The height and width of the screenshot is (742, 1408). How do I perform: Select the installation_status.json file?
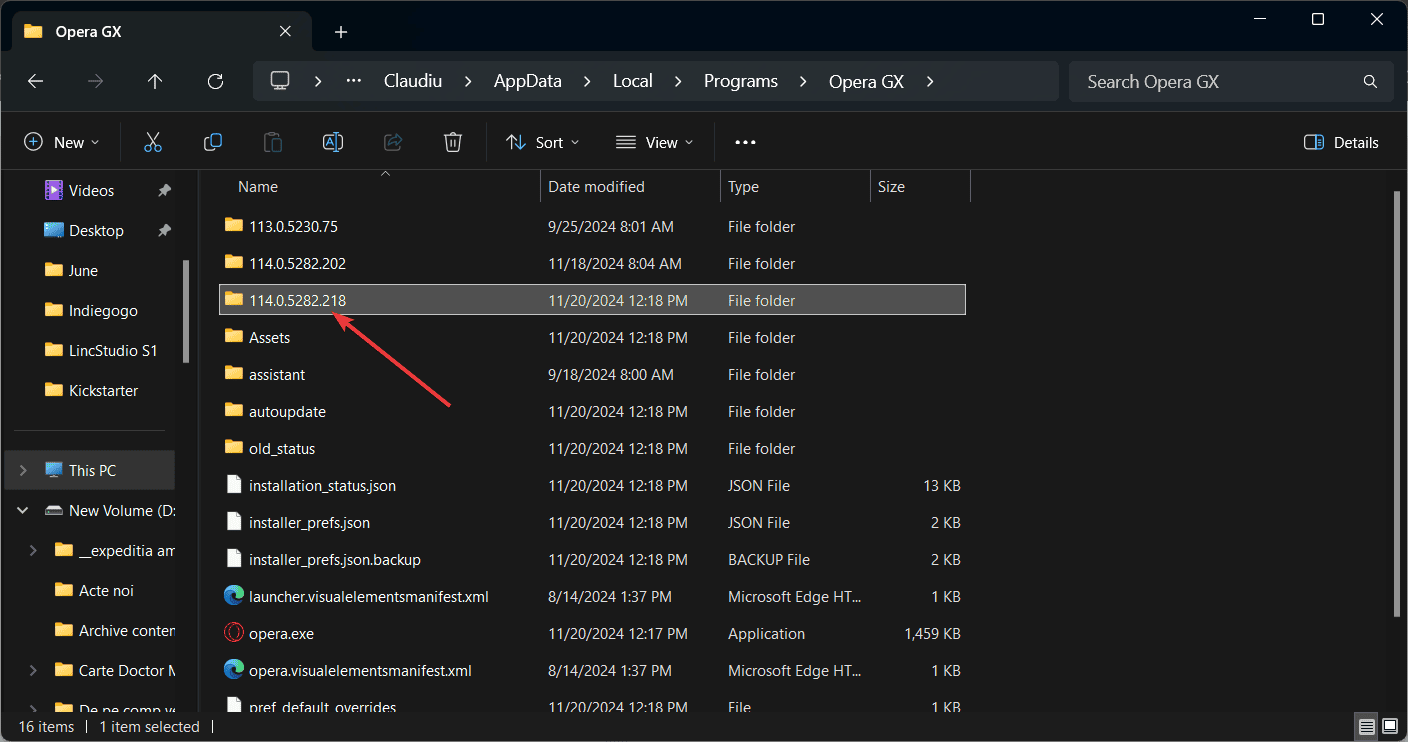pos(592,486)
